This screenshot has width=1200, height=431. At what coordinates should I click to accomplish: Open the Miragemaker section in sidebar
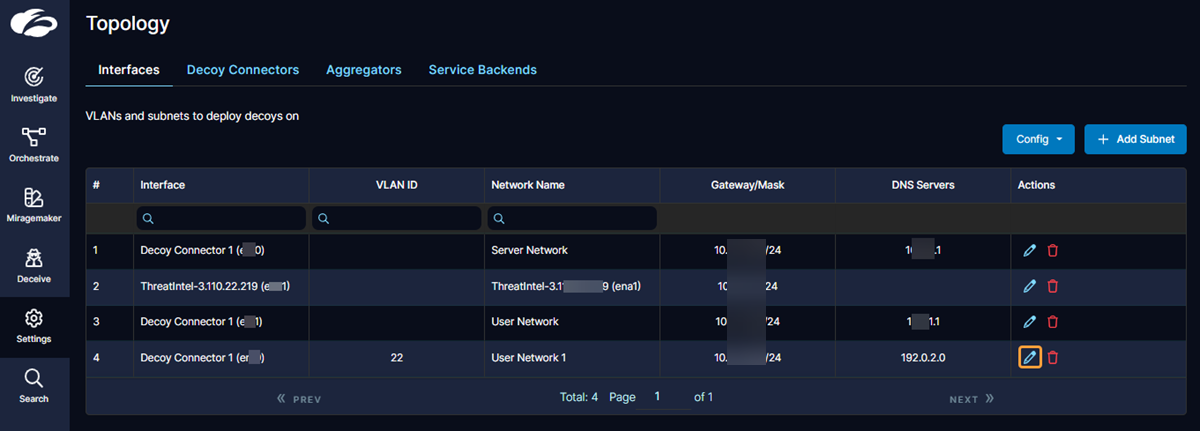33,204
